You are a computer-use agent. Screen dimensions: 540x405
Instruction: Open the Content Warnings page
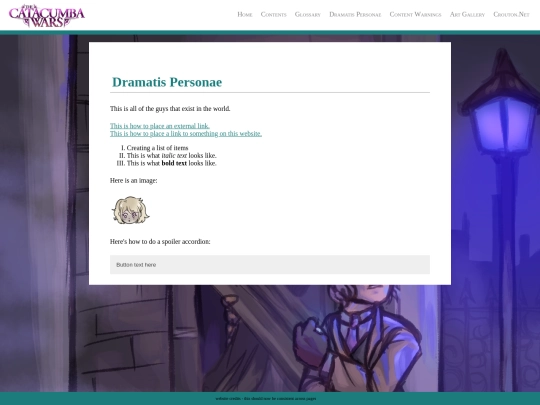point(415,14)
